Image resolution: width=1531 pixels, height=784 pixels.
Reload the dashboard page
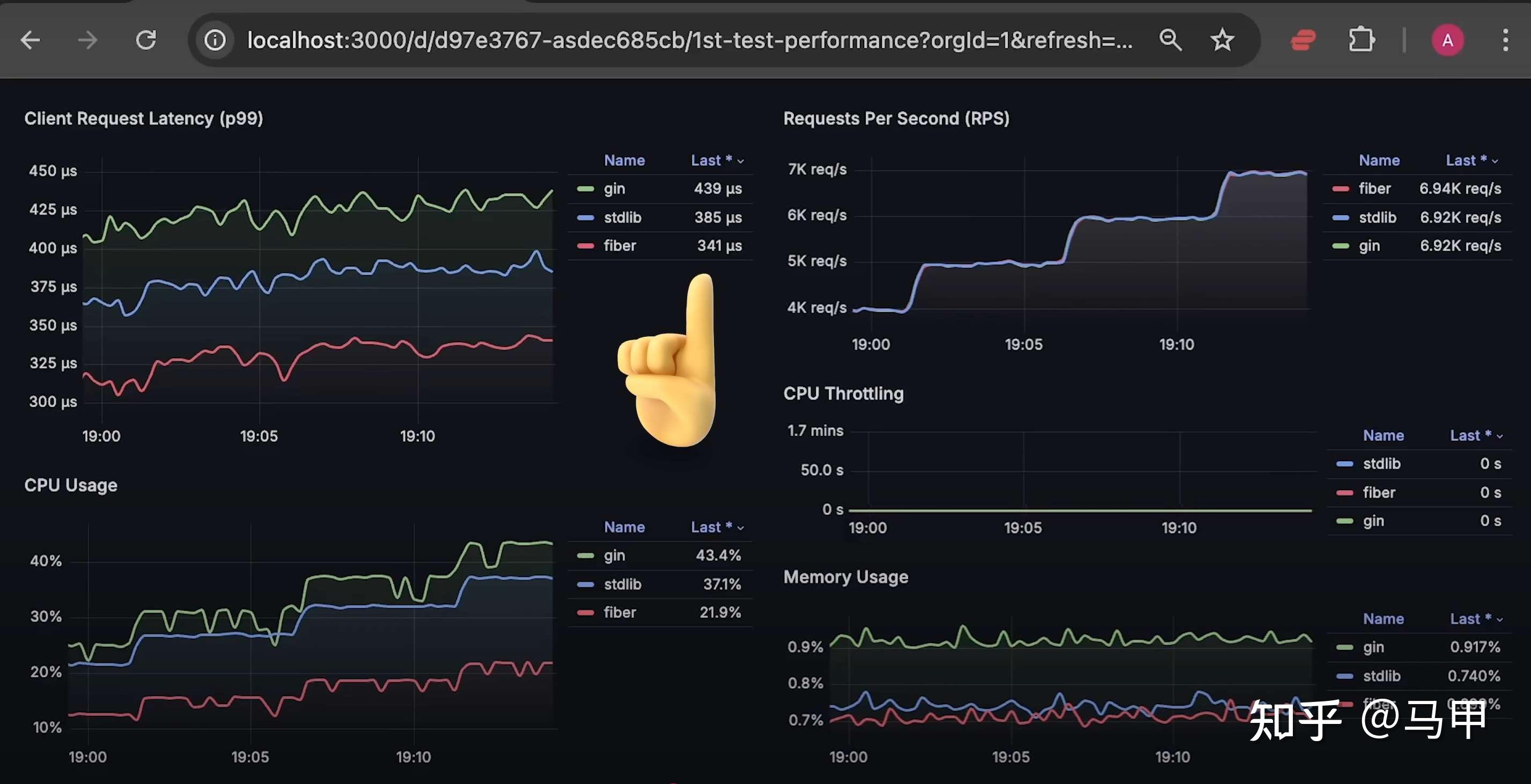tap(145, 40)
